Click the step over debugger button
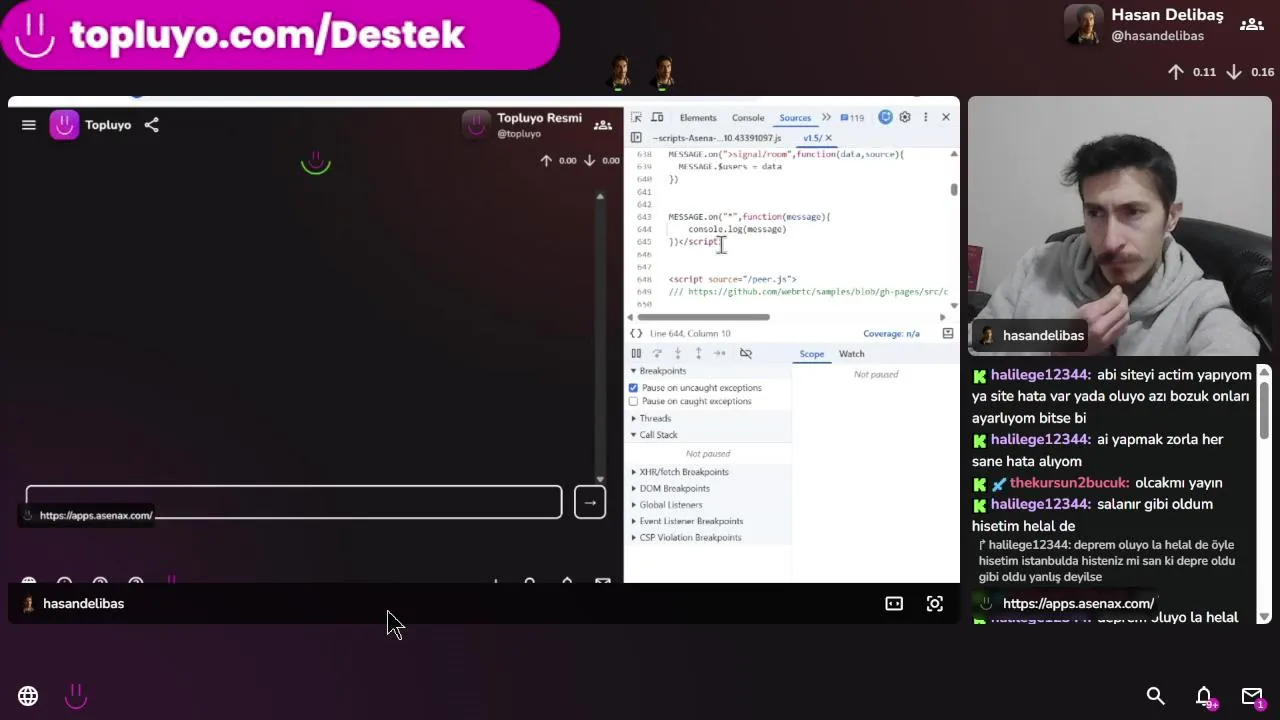 pos(657,353)
